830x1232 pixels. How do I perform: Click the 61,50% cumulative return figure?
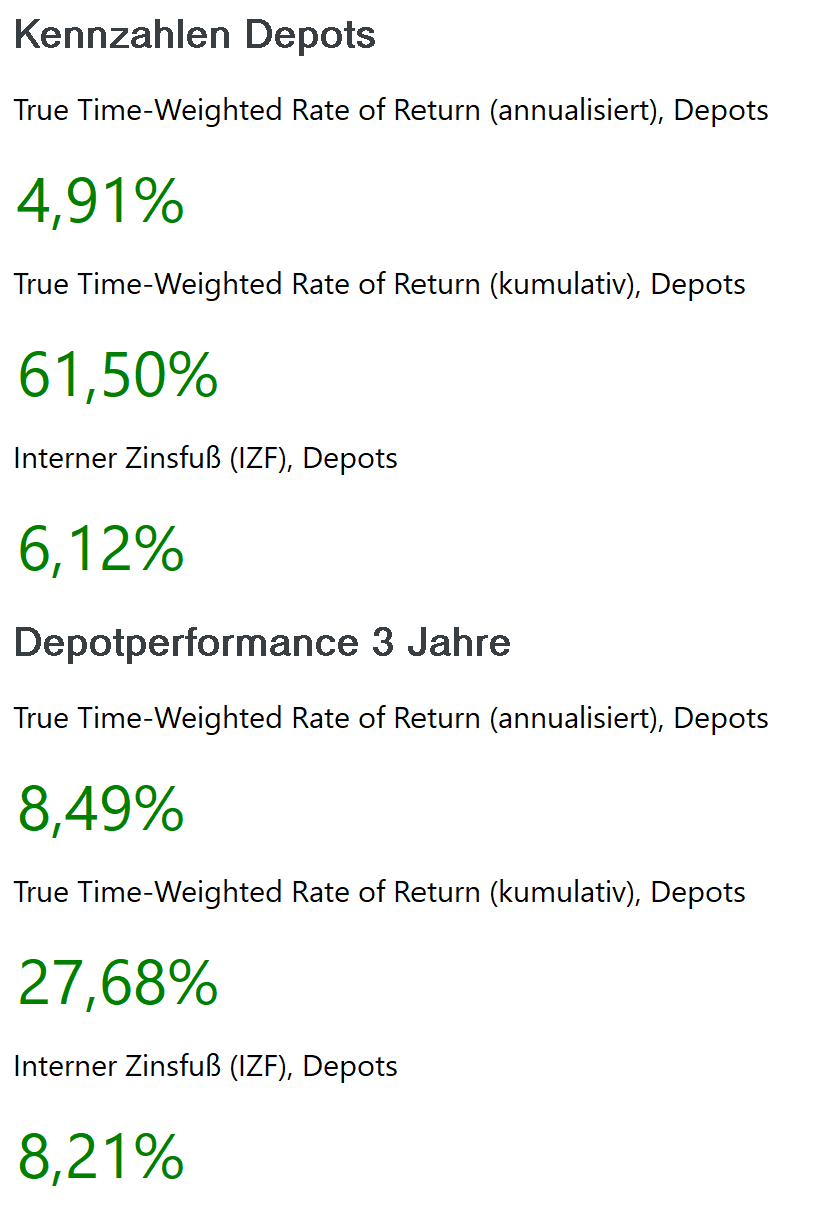click(x=118, y=375)
